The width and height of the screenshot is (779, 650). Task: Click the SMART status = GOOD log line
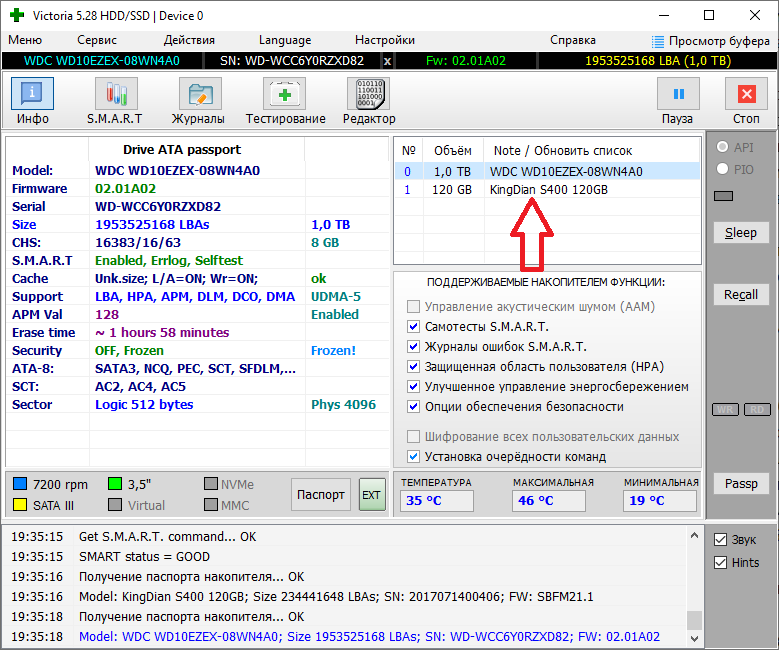click(144, 557)
